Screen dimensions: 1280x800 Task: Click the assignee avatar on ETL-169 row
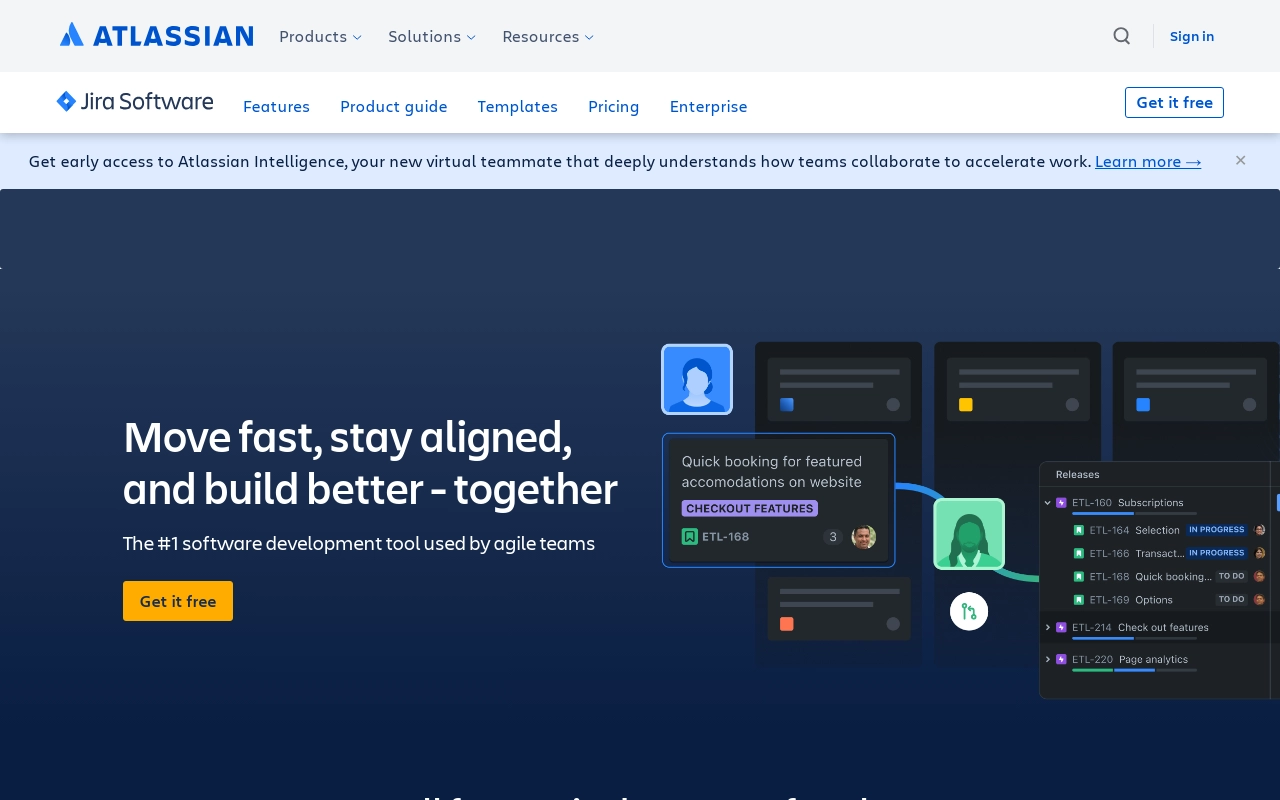pyautogui.click(x=1260, y=600)
